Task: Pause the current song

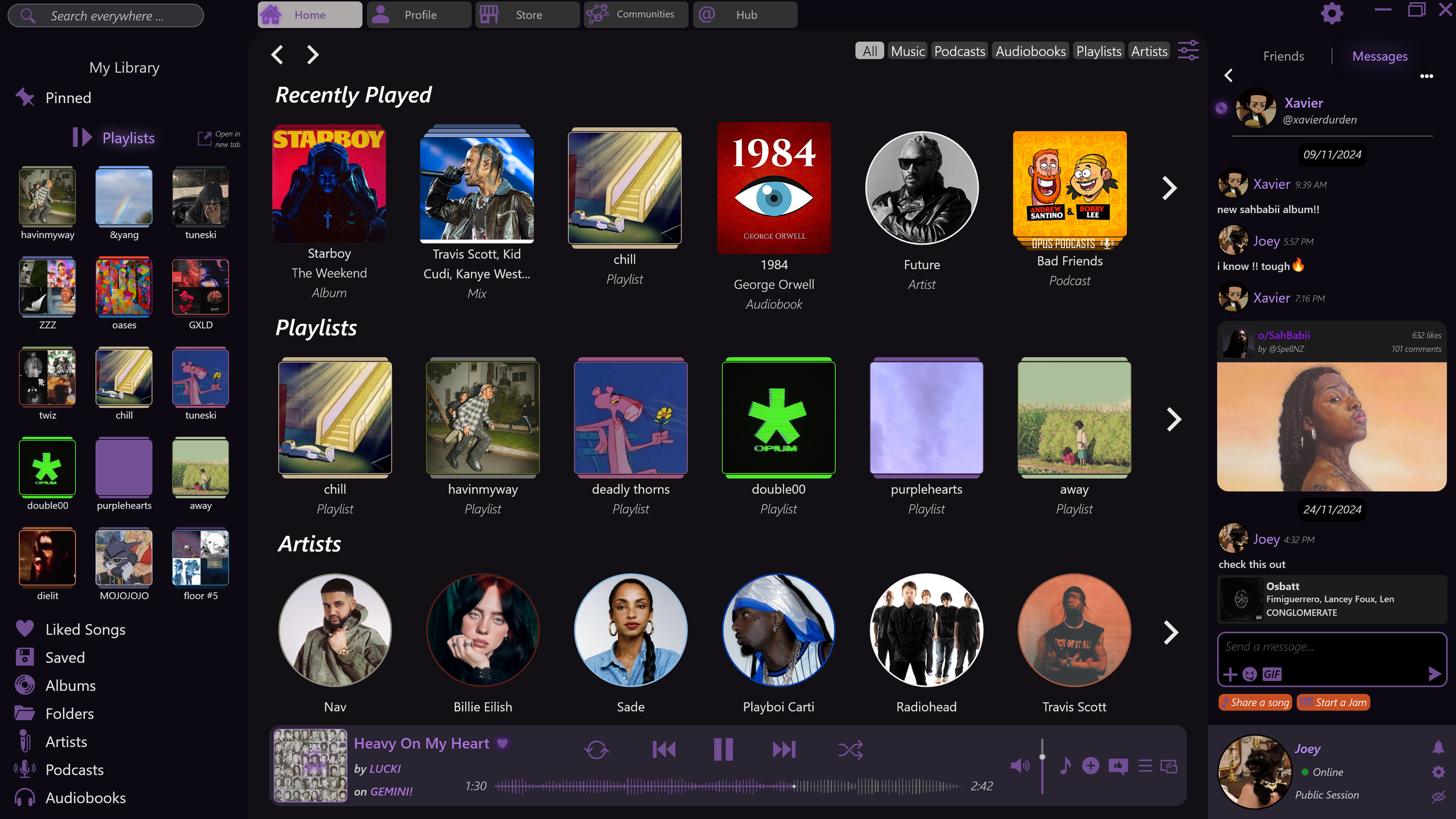Action: click(723, 750)
